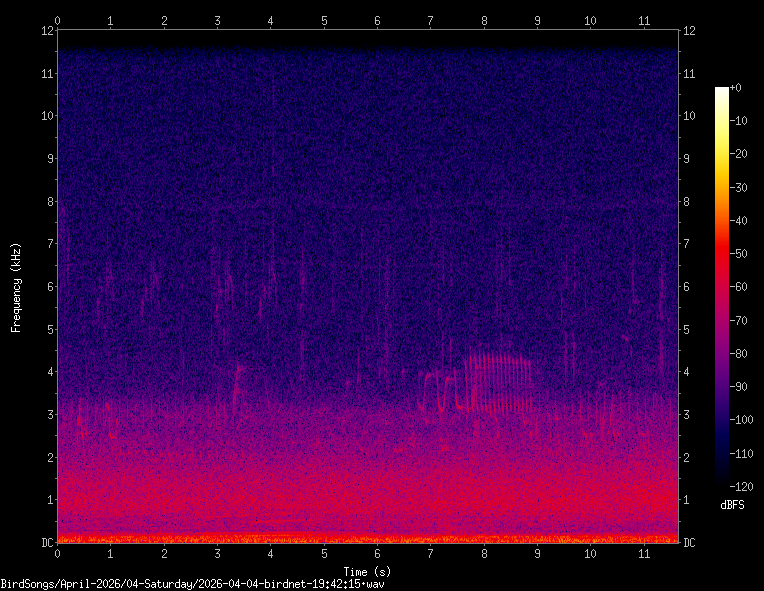Click the 3 kHz label on the right frequency axis
This screenshot has height=591, width=764.
(x=686, y=414)
